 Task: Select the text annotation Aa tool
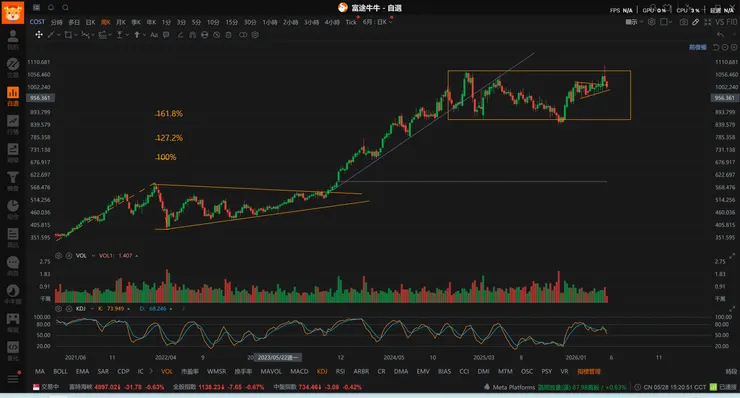click(x=154, y=35)
